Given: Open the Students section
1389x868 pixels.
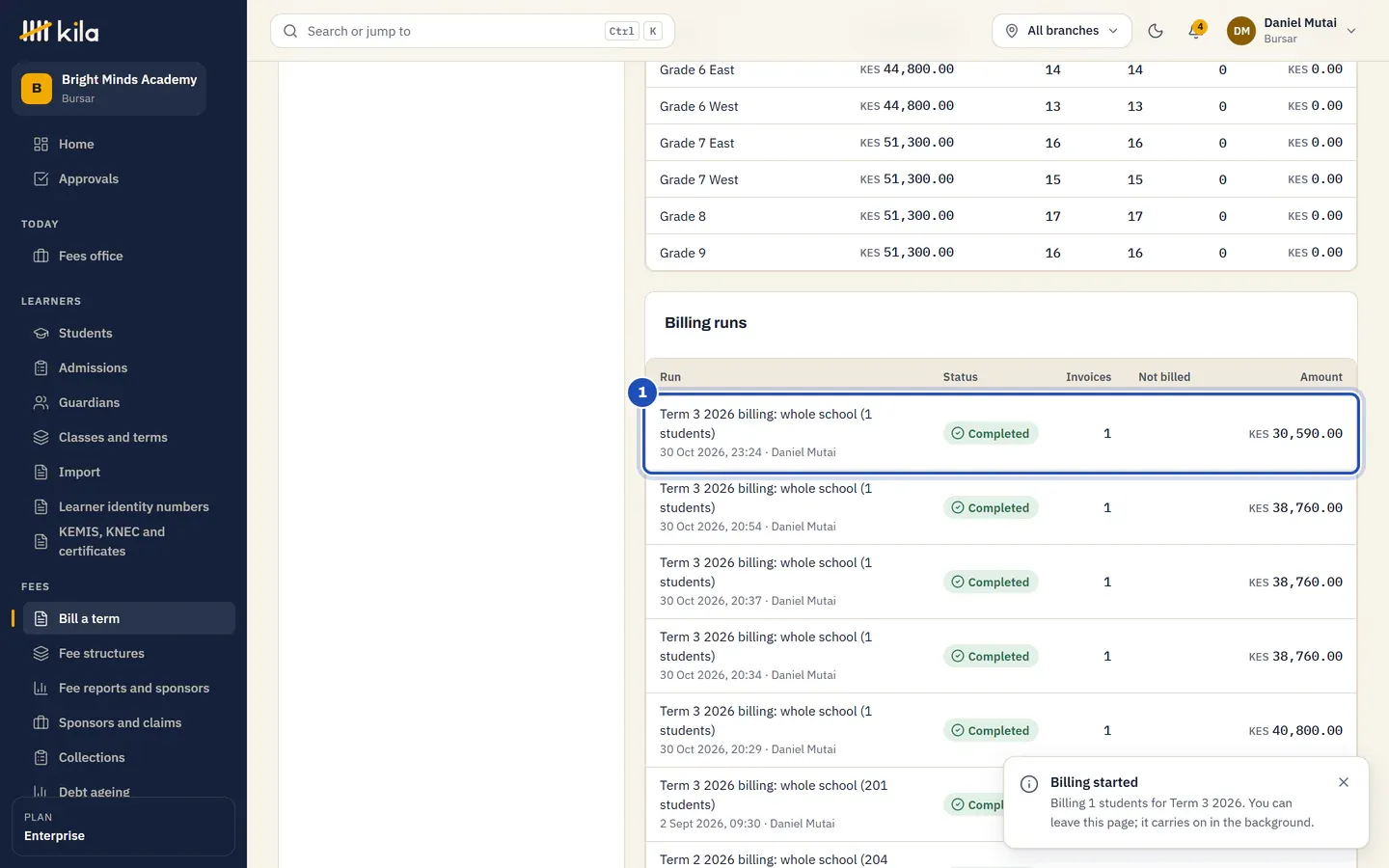Looking at the screenshot, I should [129, 333].
